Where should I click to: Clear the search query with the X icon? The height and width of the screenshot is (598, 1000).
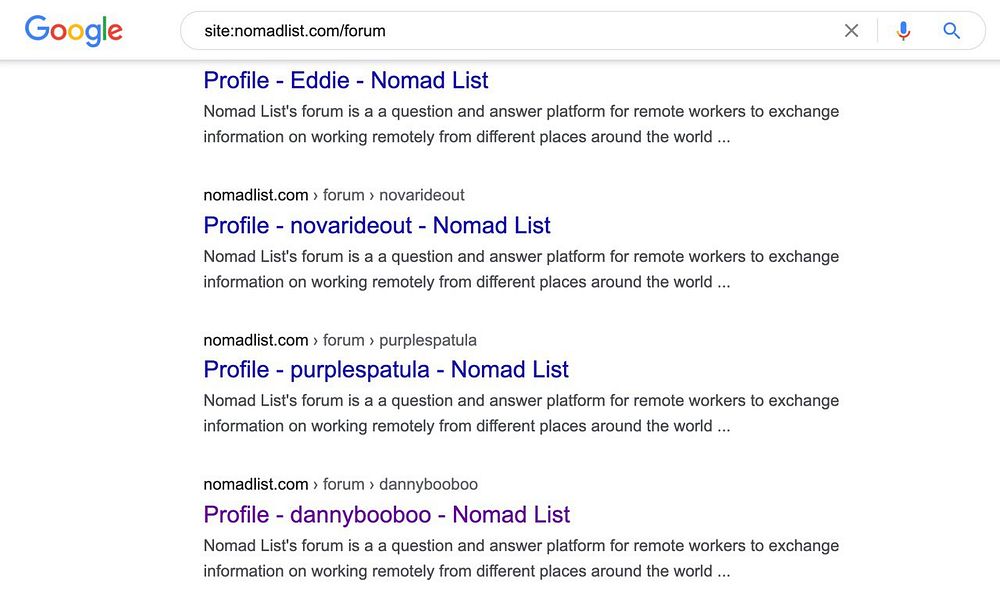(851, 31)
